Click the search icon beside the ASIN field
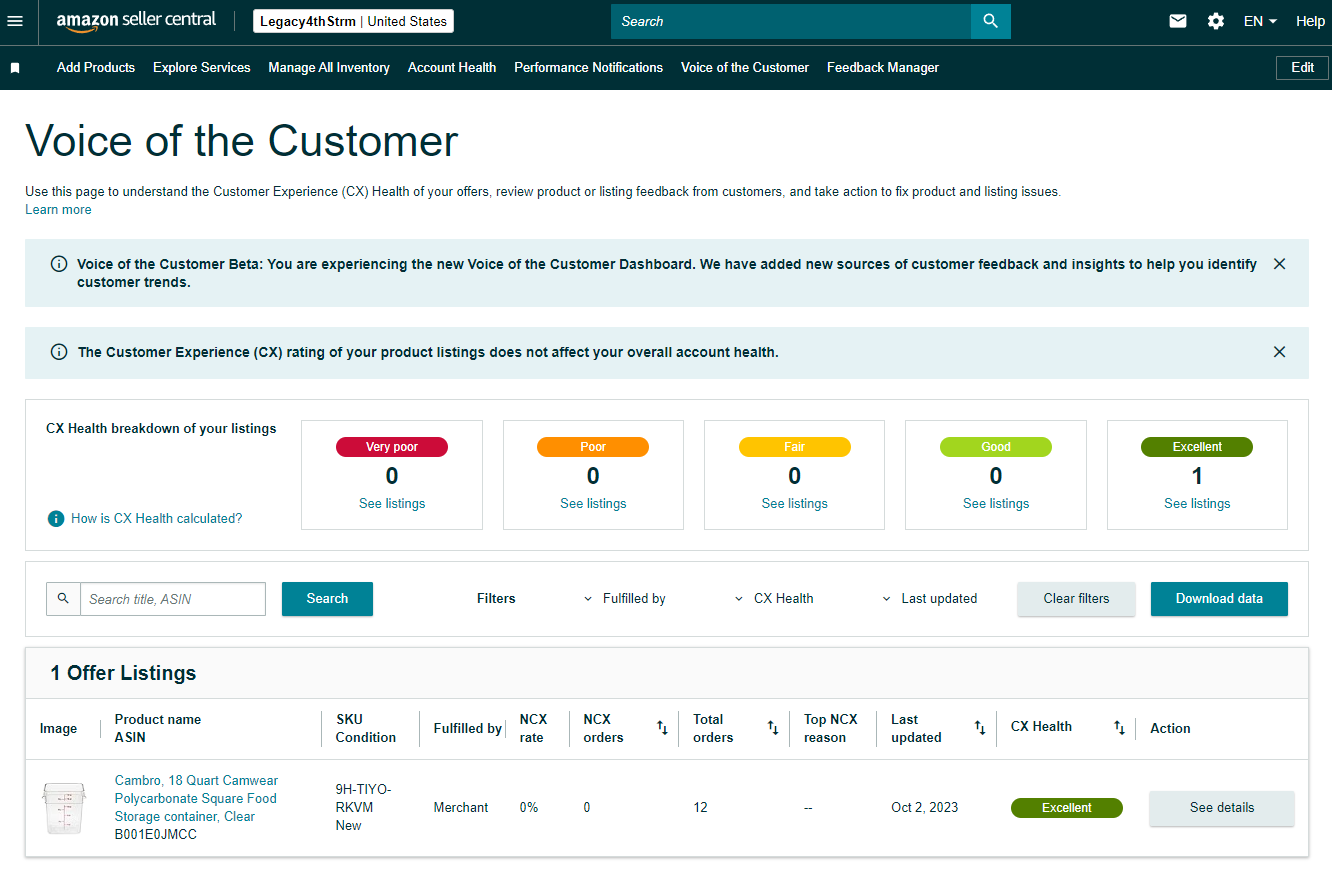Image resolution: width=1332 pixels, height=876 pixels. (x=63, y=599)
